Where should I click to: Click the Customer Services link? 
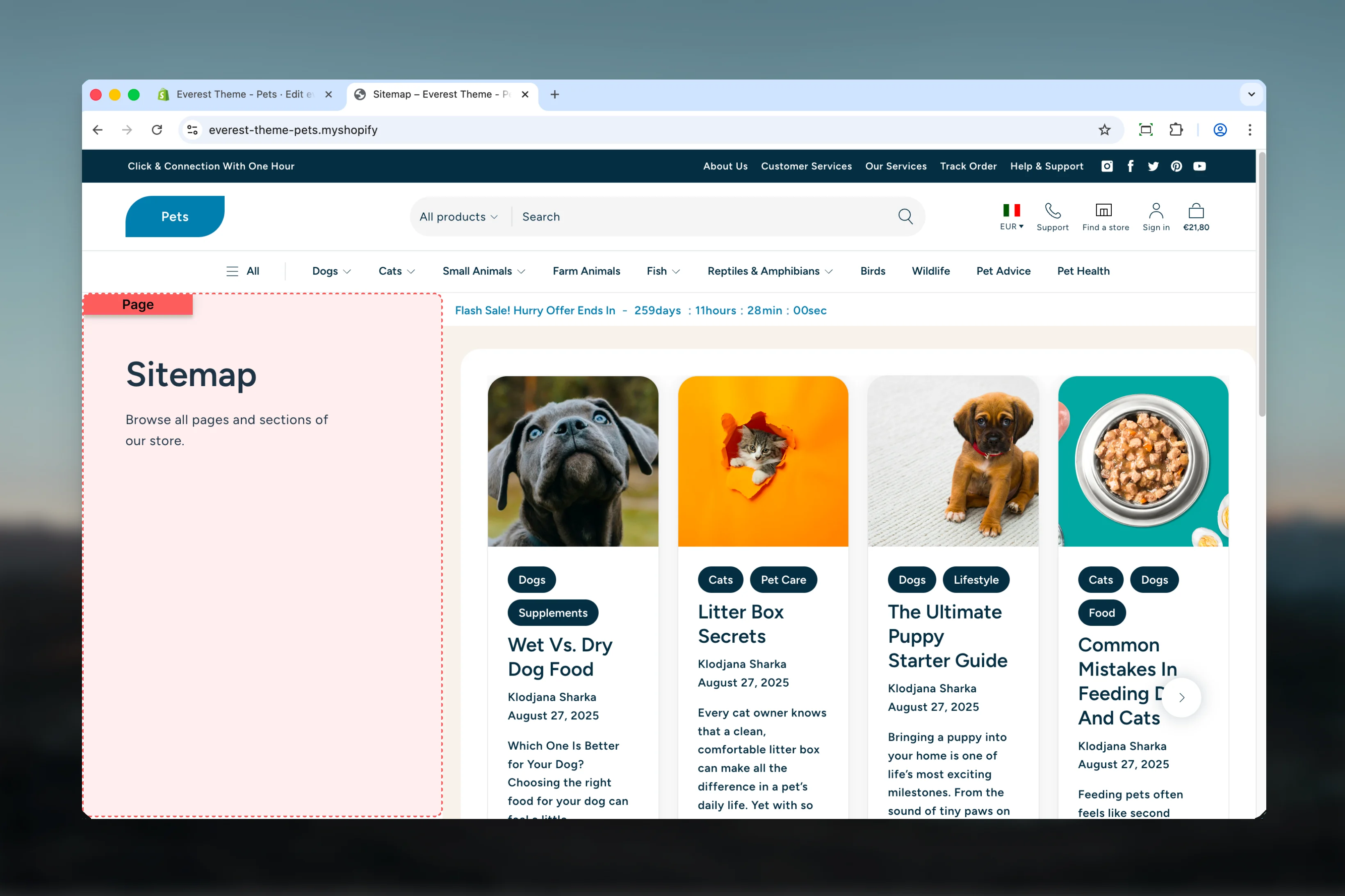(806, 166)
